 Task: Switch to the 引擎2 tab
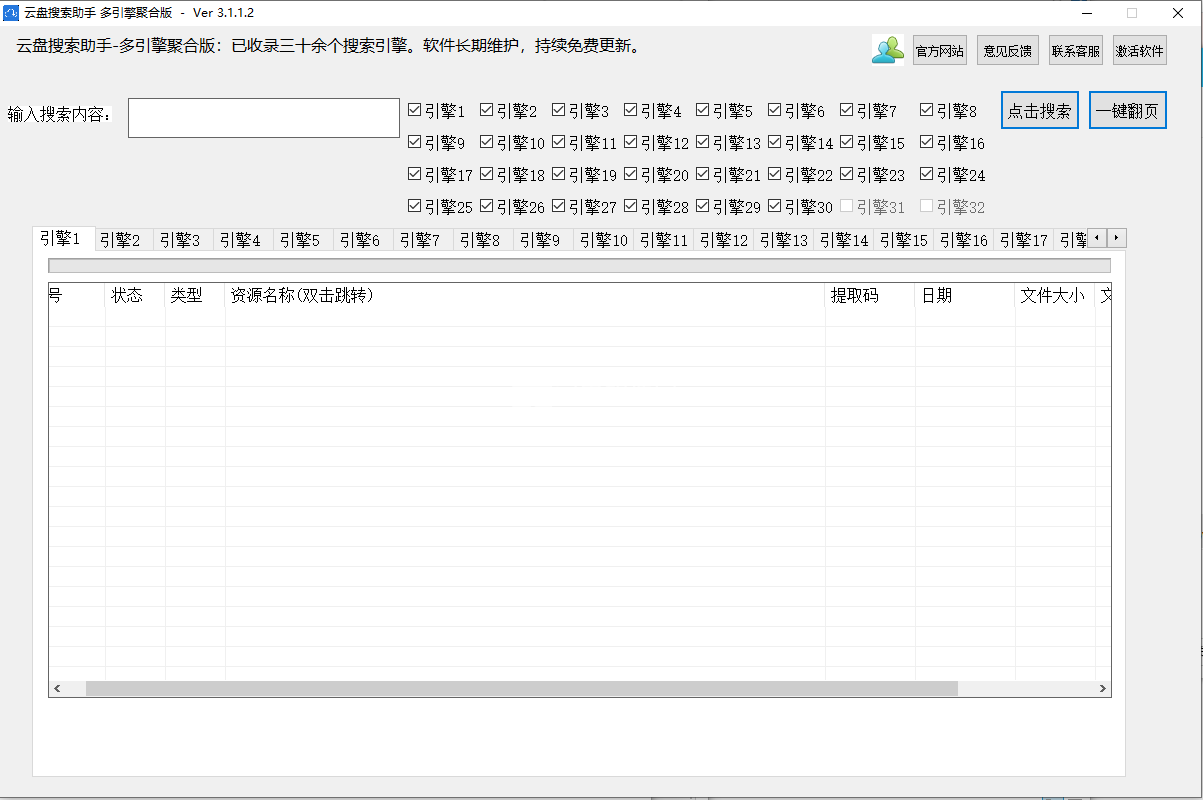[124, 240]
